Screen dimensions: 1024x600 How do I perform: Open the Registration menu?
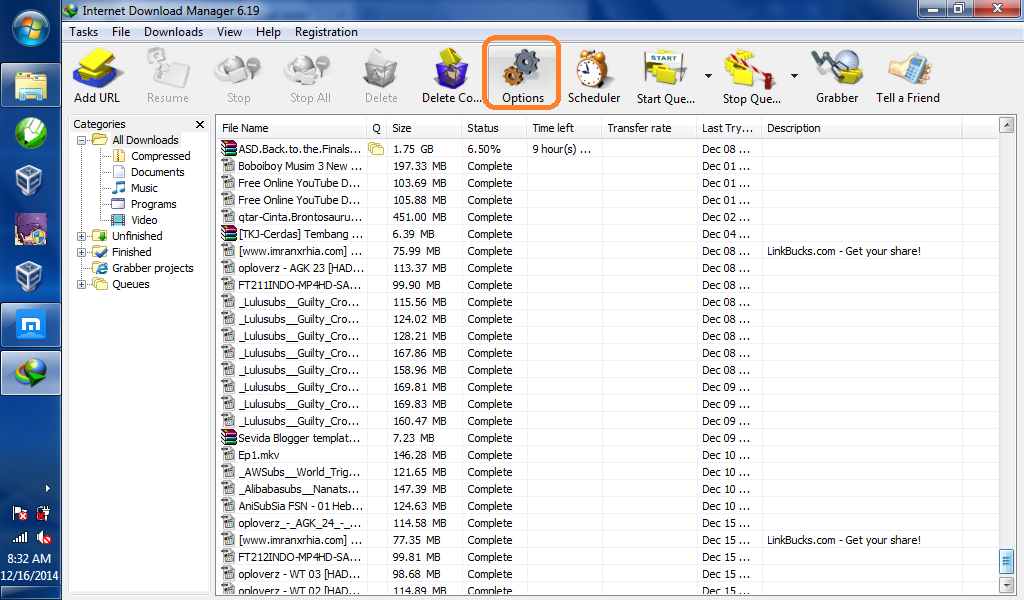[x=326, y=32]
